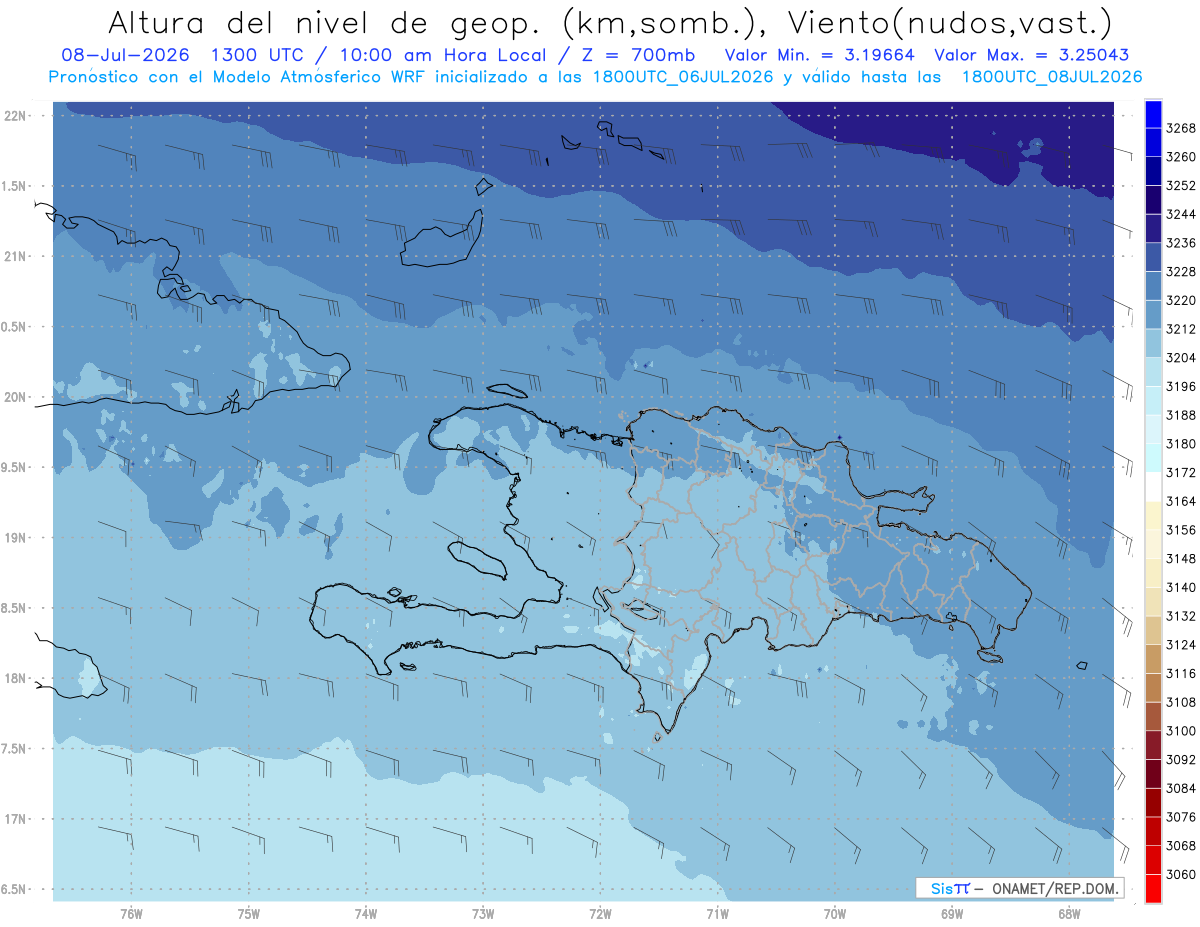The image size is (1200, 927).
Task: Click the '17N' latitude label
Action: [x=15, y=819]
